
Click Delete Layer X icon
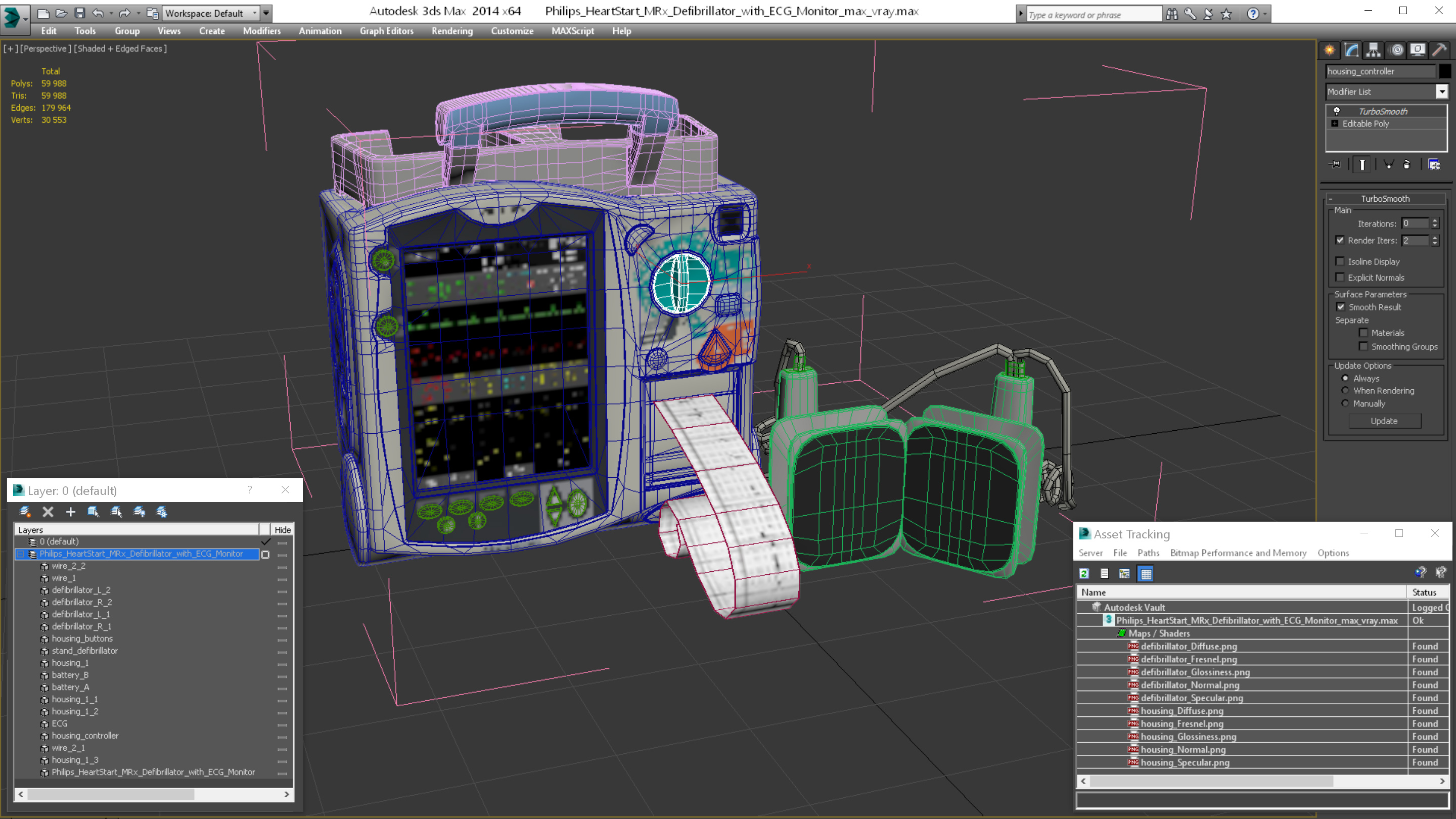tap(48, 512)
